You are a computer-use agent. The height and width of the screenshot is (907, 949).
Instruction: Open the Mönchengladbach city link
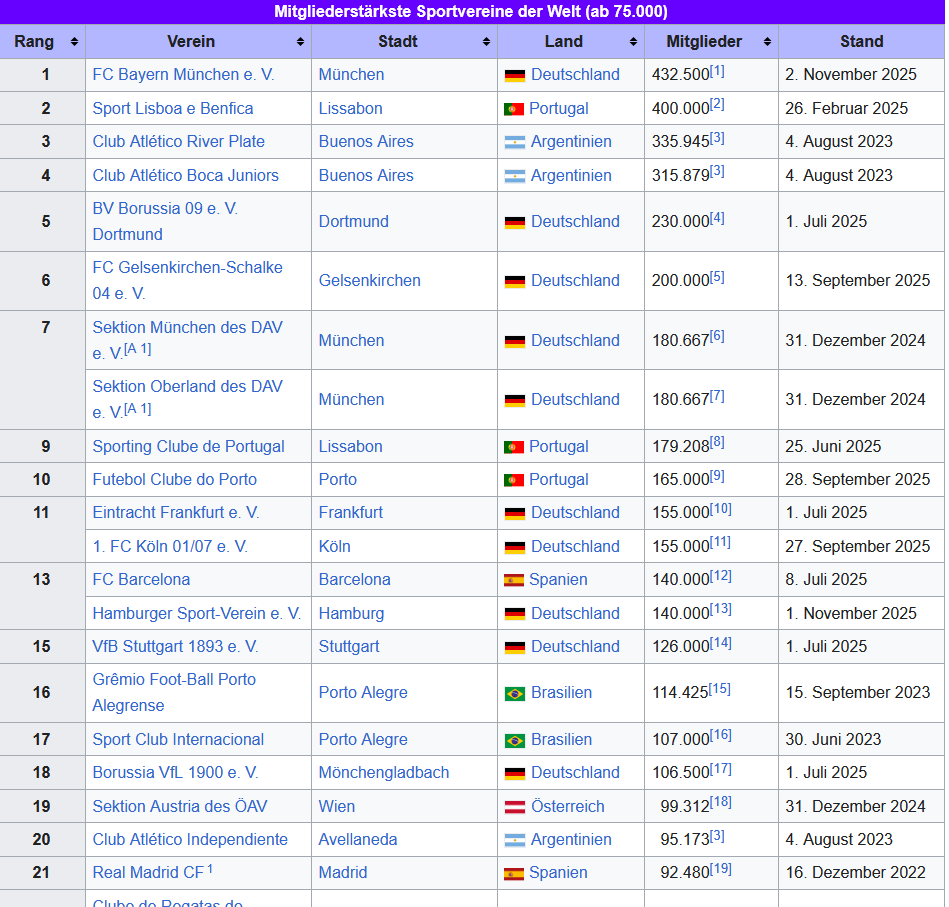(x=384, y=773)
